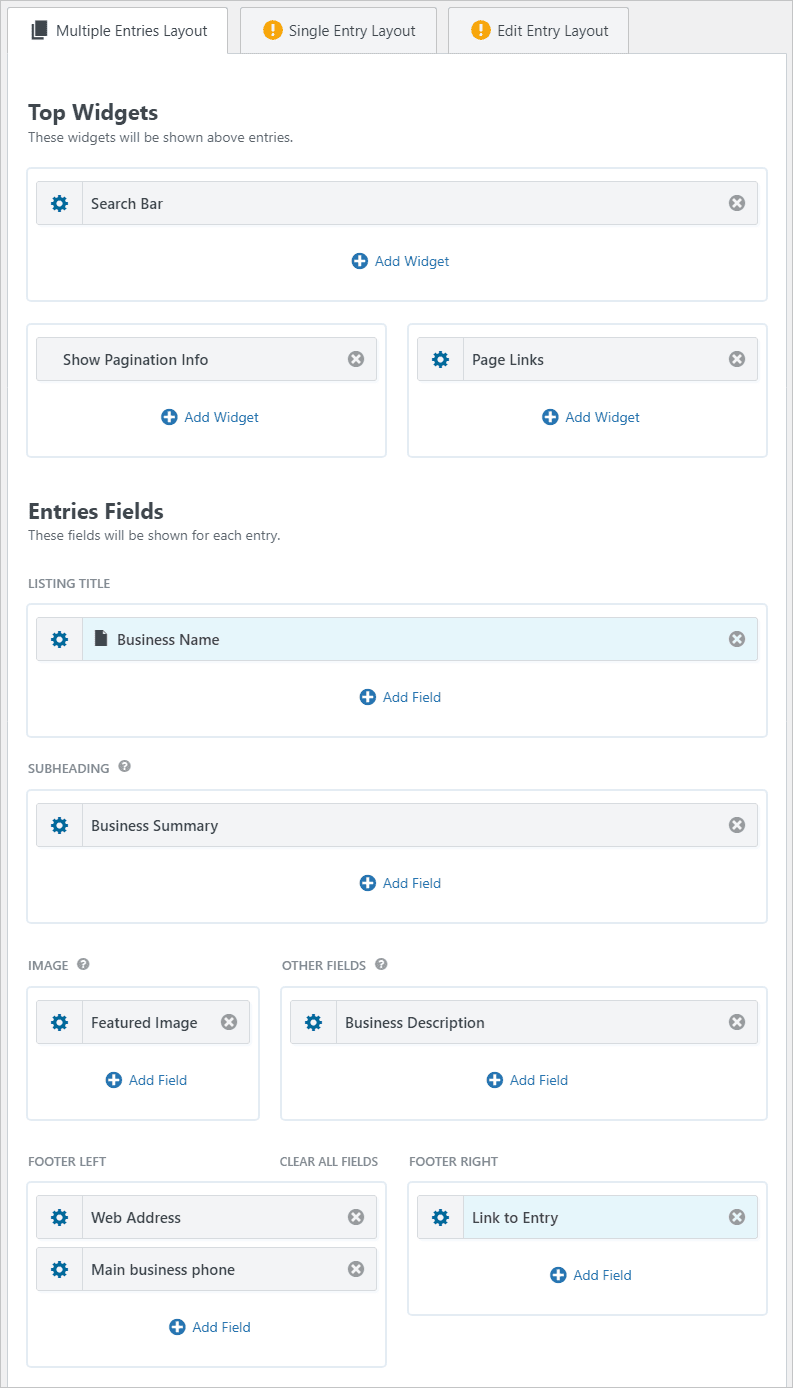Screen dimensions: 793x1388
Task: Add Field in Footer Left section
Action: point(210,1327)
